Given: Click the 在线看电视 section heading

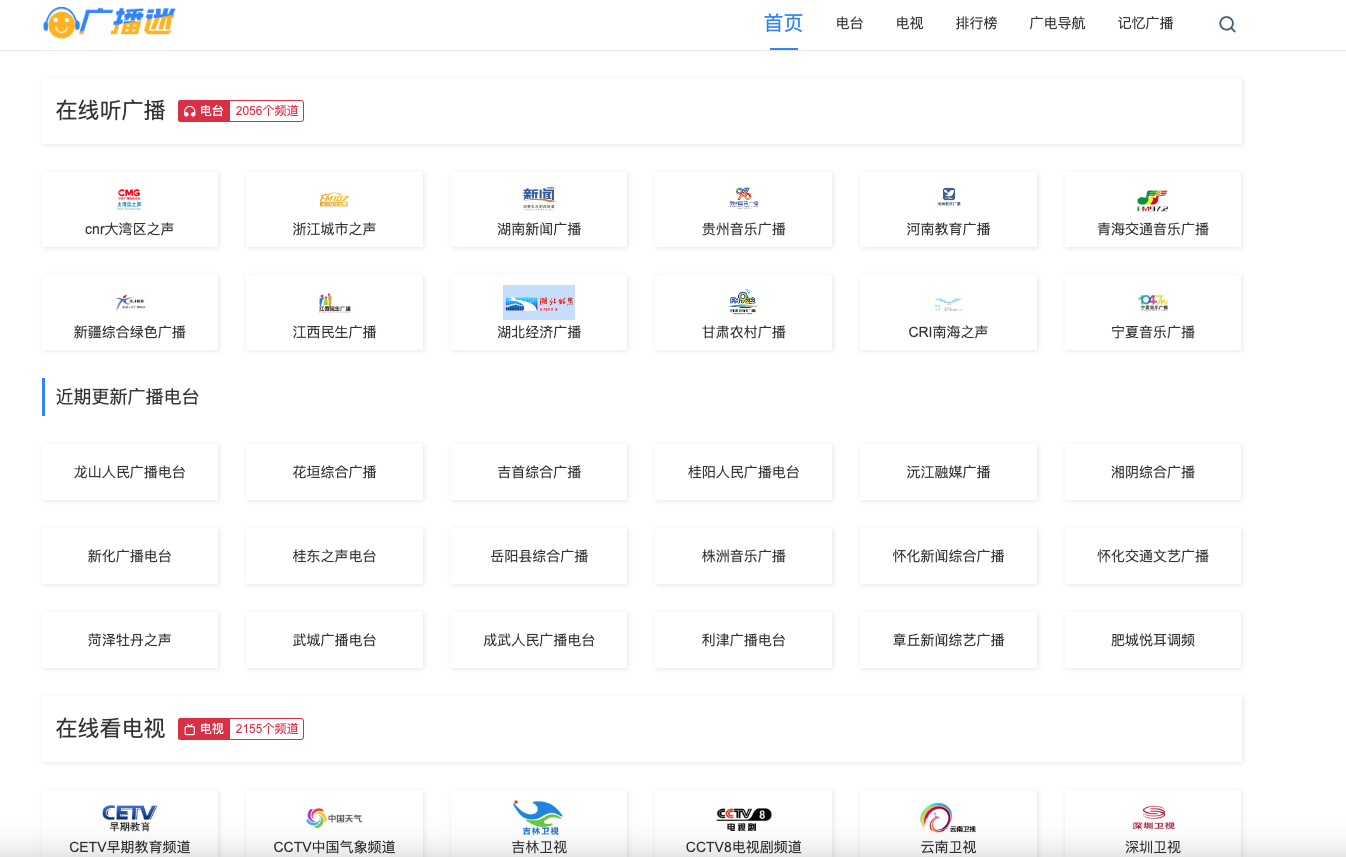Looking at the screenshot, I should click(110, 728).
